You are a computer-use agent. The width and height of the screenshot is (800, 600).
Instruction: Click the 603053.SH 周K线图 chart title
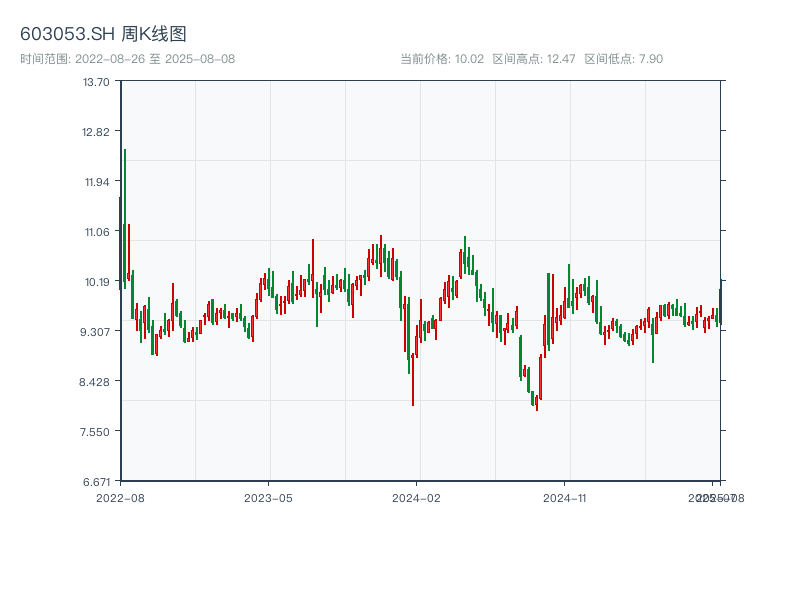coord(103,35)
